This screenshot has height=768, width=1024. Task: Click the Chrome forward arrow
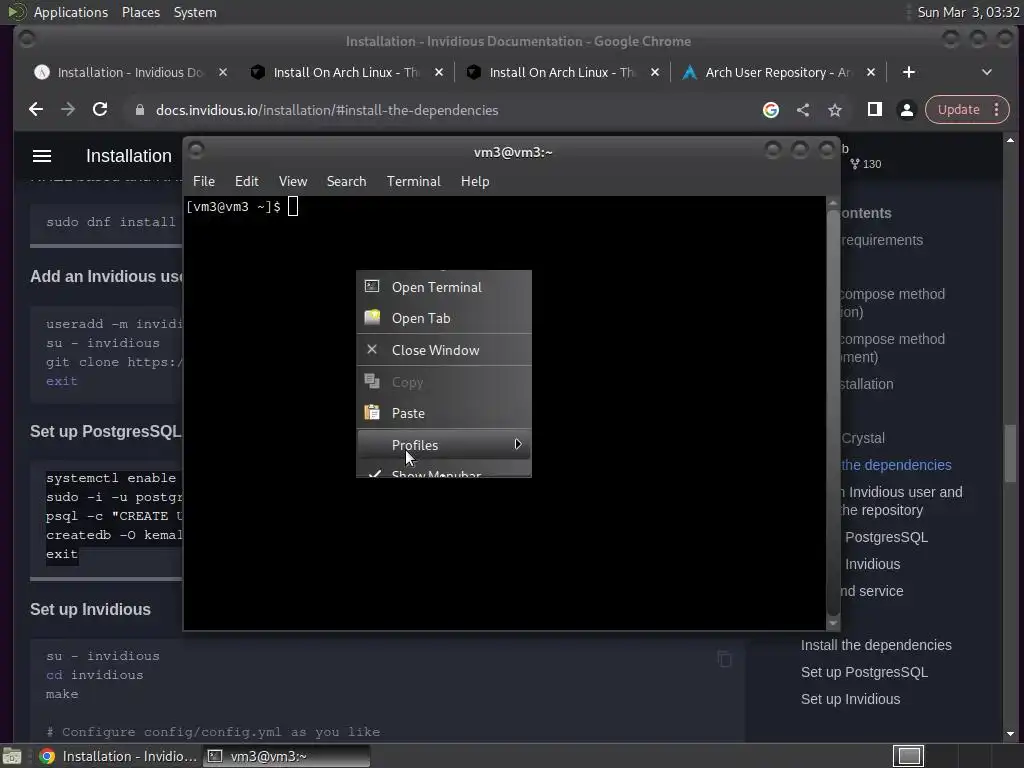click(68, 110)
